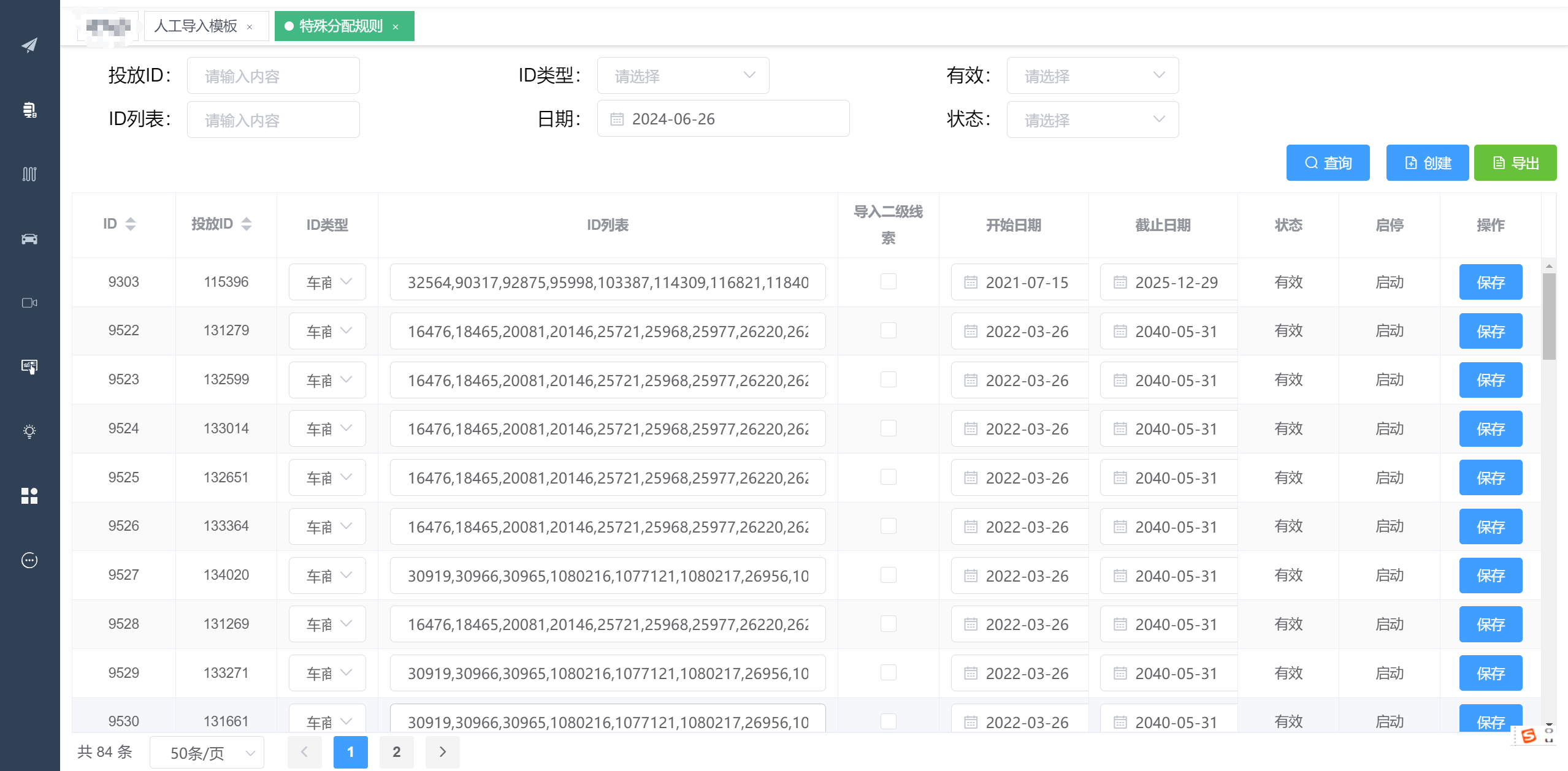This screenshot has width=1568, height=771.
Task: Click the Sogou input method icon
Action: click(1528, 735)
